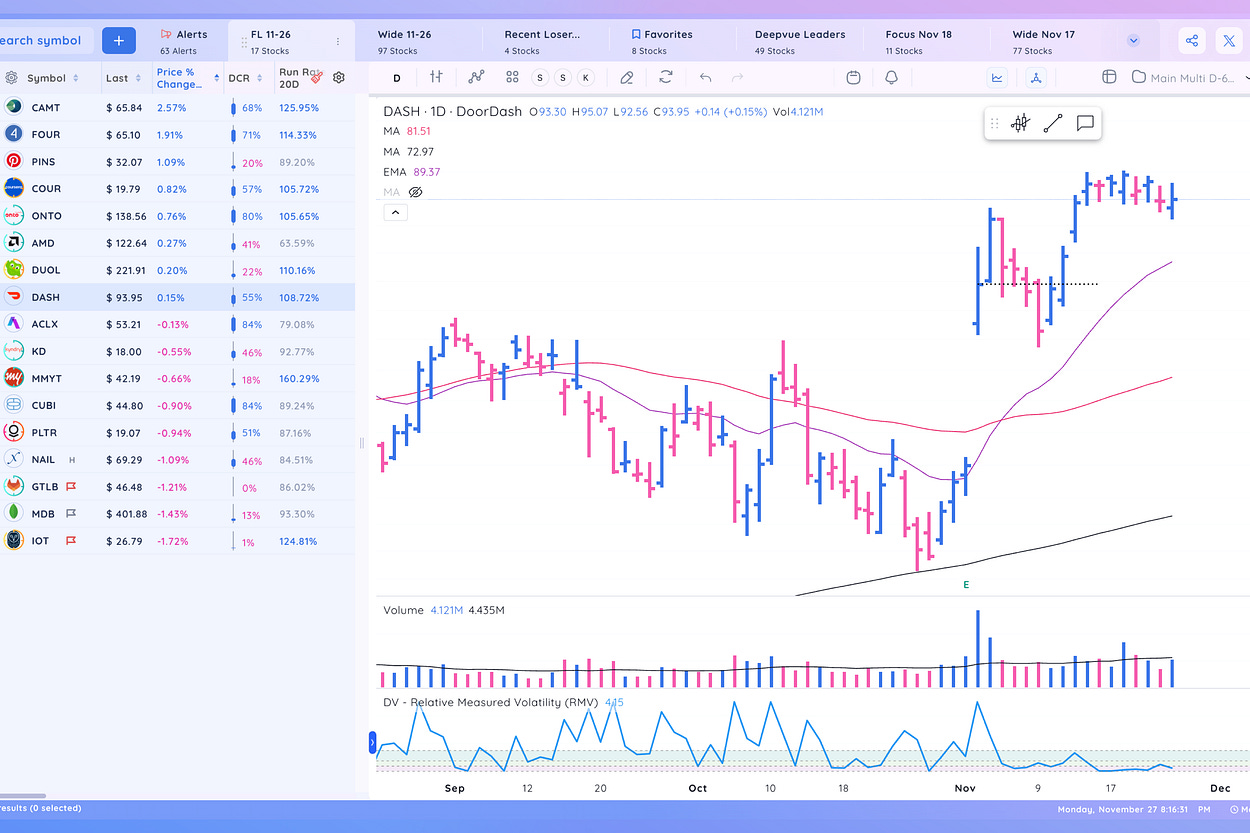
Task: Switch to the Wide Nov 17 tab
Action: [1043, 41]
